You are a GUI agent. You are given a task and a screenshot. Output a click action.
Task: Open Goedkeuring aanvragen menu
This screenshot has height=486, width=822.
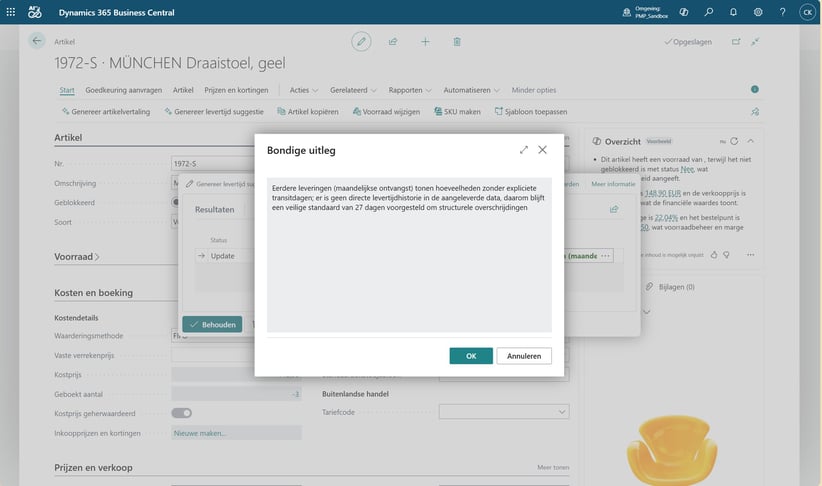tap(124, 90)
